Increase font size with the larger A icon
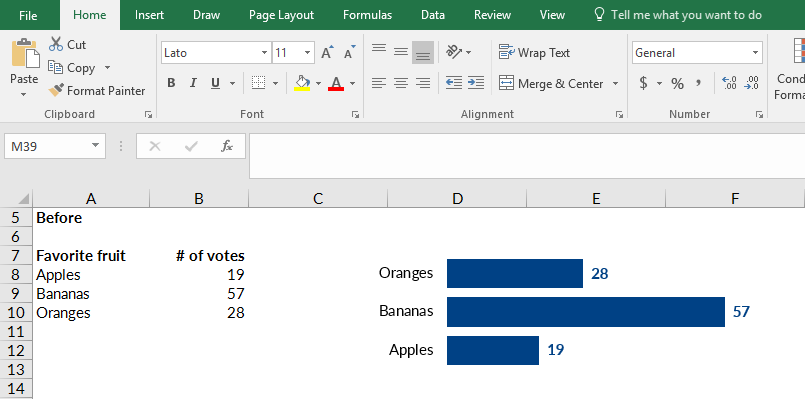Screen dimensions: 805x399 pos(327,52)
